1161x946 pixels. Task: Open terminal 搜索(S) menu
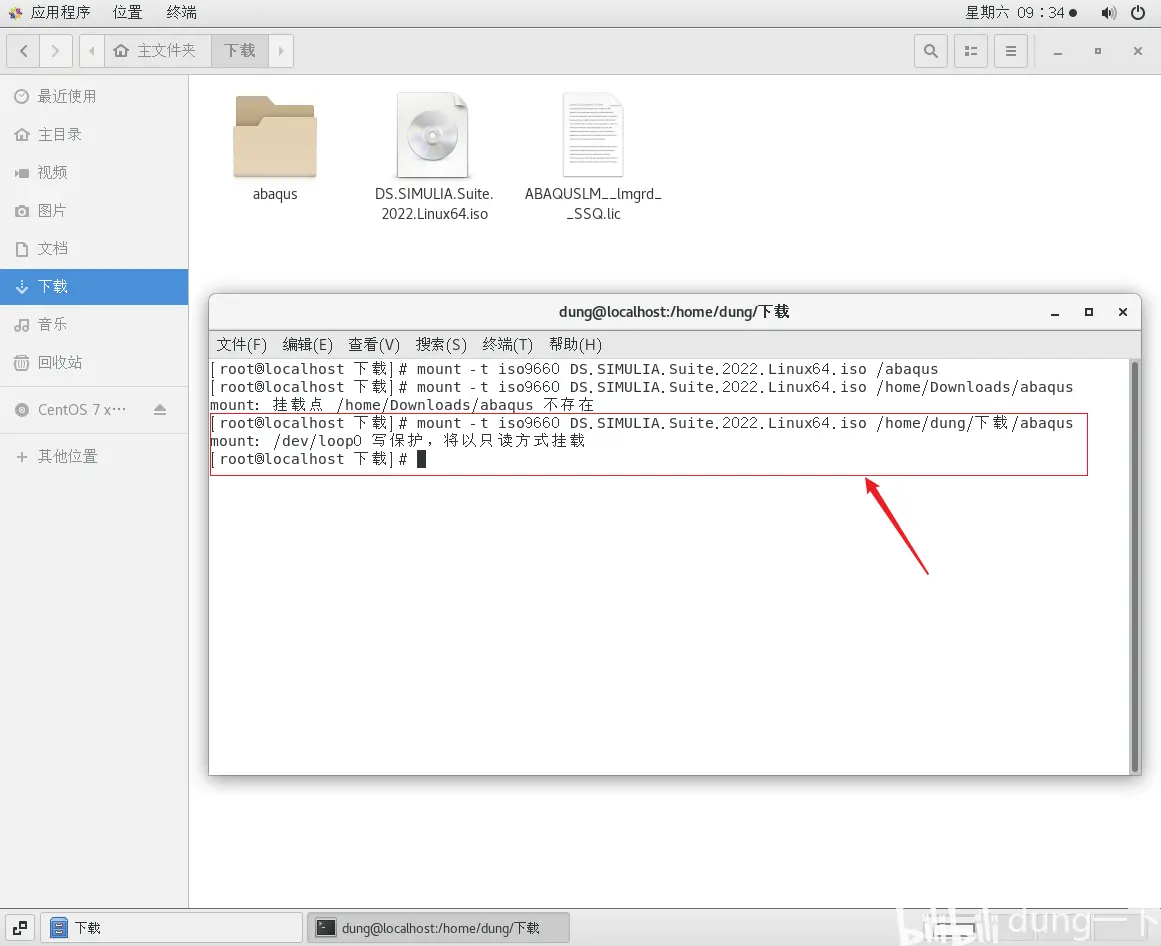441,345
